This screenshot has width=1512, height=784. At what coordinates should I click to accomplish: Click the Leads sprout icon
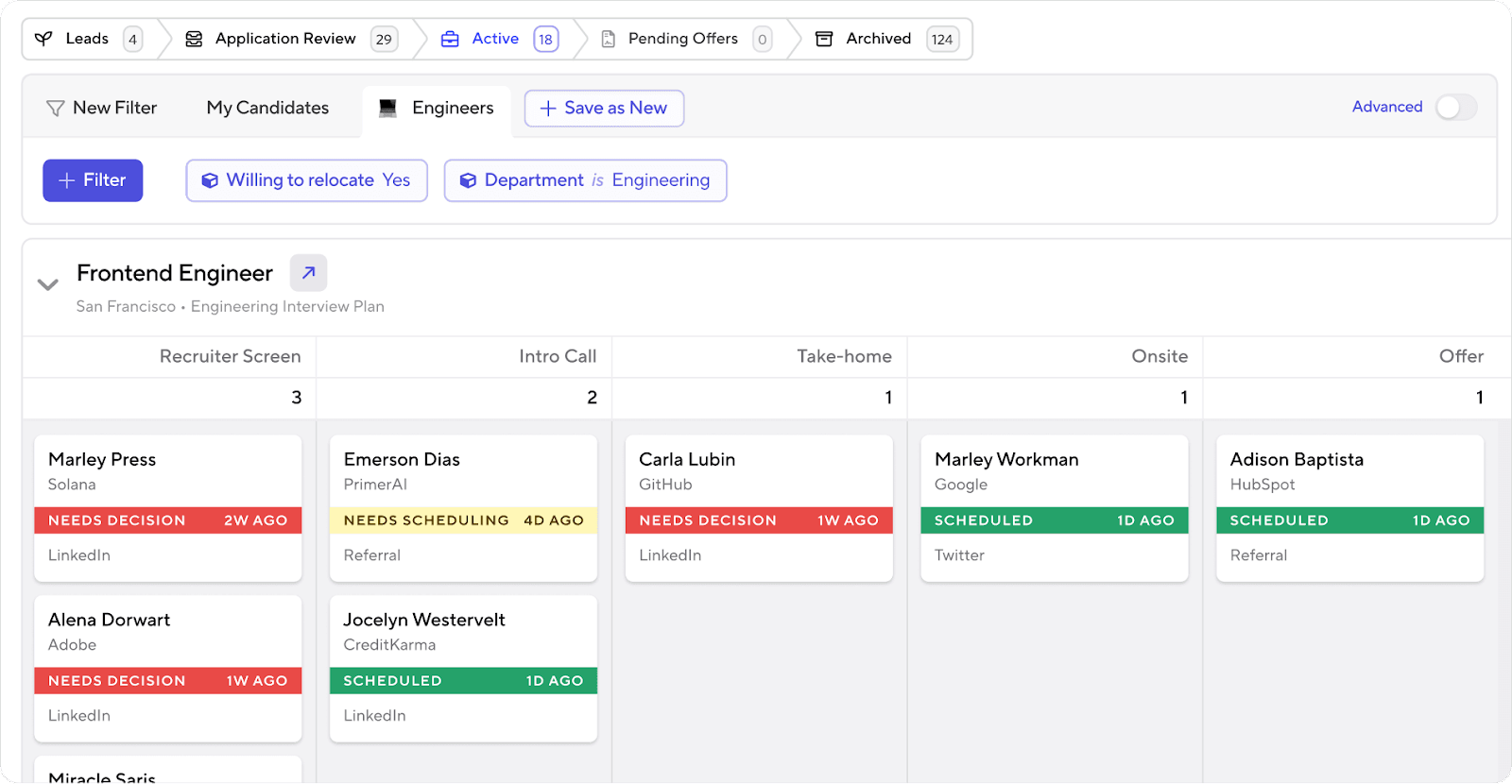click(x=43, y=39)
